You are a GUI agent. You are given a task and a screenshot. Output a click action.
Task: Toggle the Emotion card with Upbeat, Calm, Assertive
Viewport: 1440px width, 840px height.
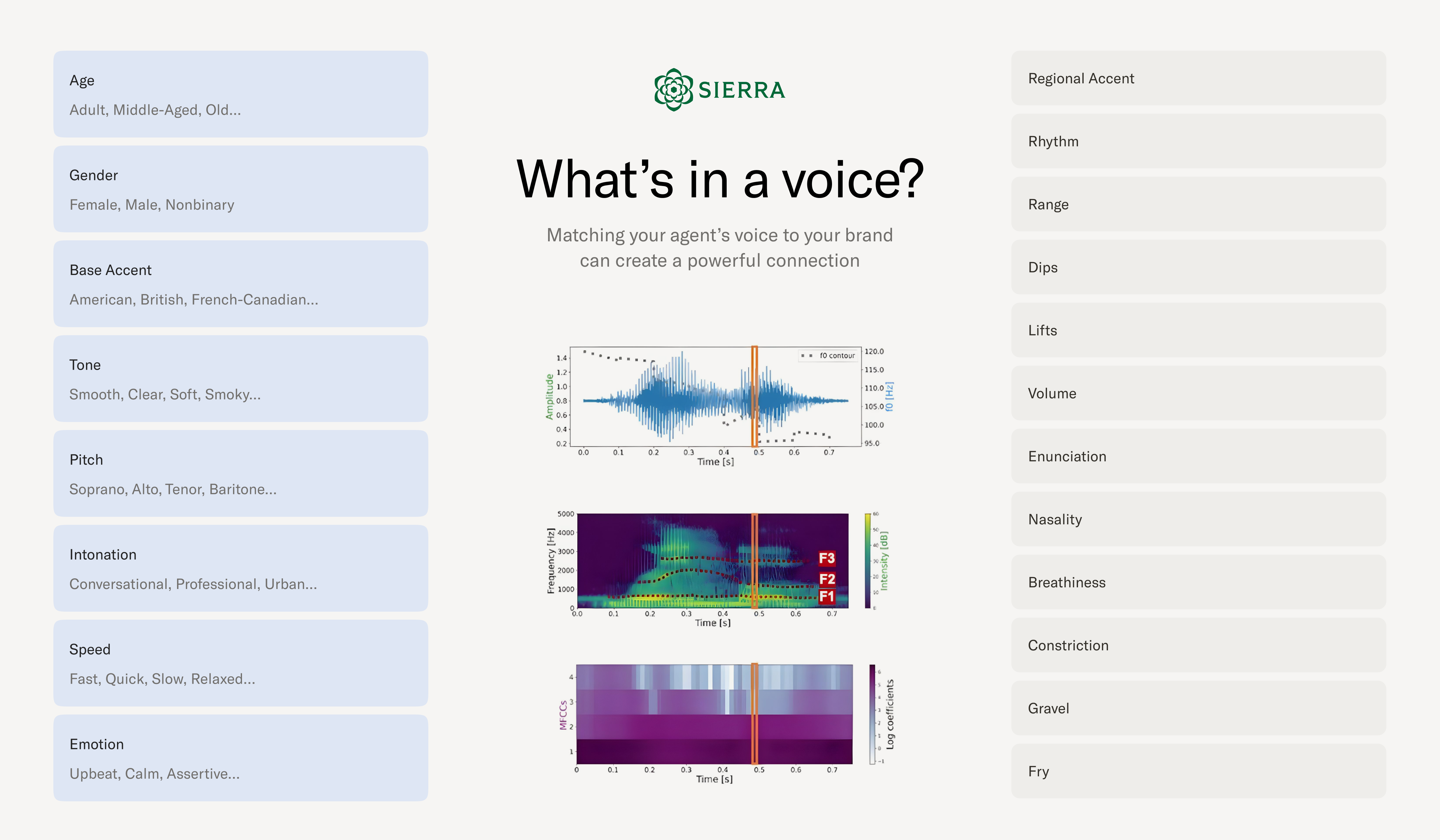[240, 758]
